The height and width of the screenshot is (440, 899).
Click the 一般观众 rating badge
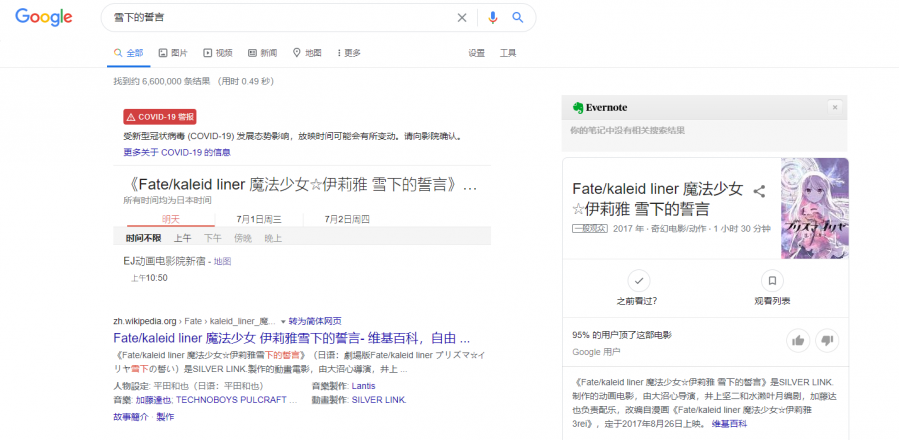tap(589, 228)
